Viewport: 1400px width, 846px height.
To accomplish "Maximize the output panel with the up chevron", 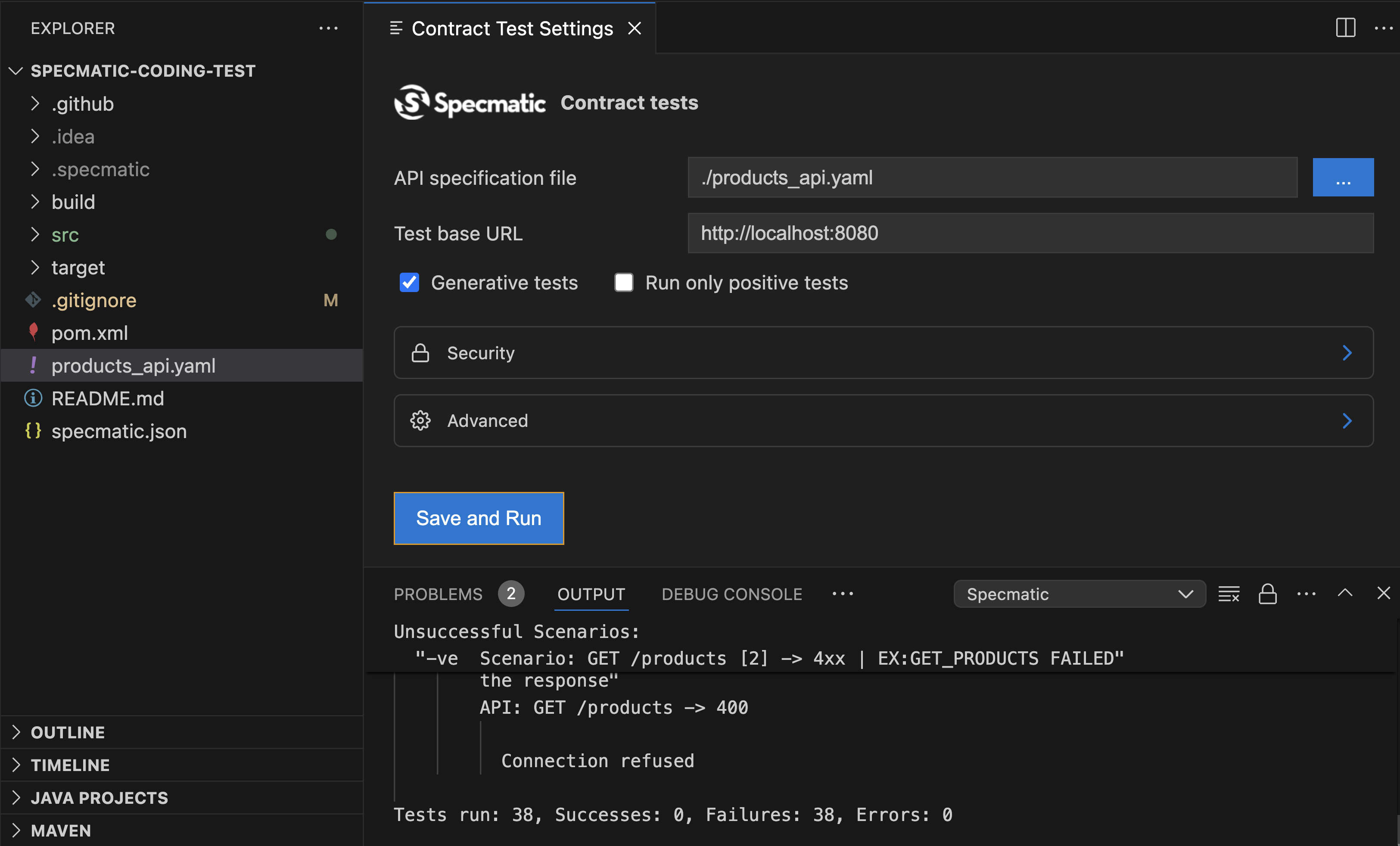I will [1345, 593].
